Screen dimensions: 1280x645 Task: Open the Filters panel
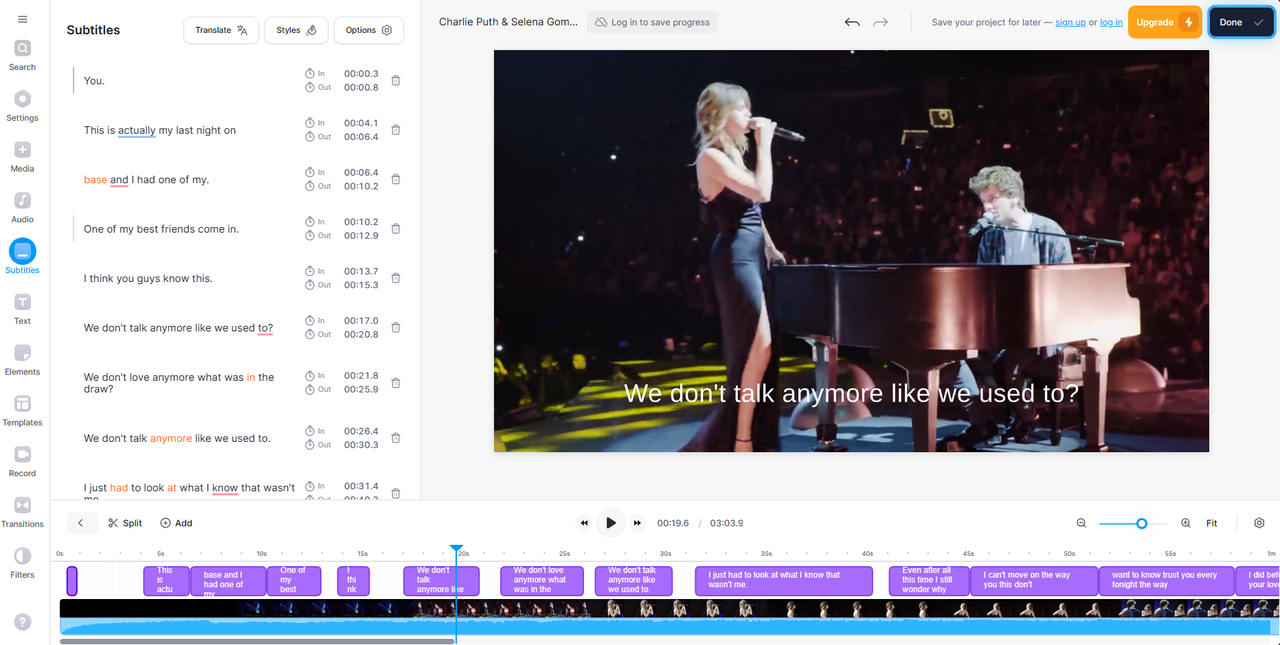tap(22, 563)
